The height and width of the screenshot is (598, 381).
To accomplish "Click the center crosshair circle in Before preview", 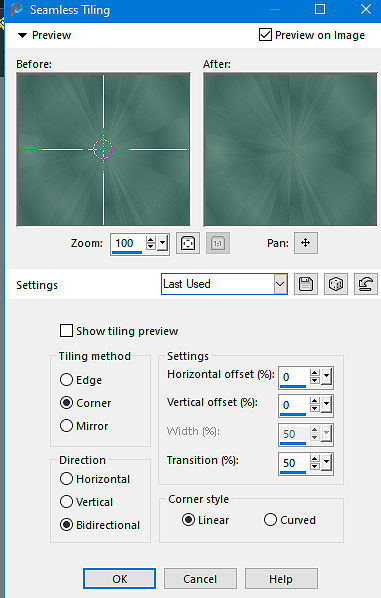I will pyautogui.click(x=103, y=149).
